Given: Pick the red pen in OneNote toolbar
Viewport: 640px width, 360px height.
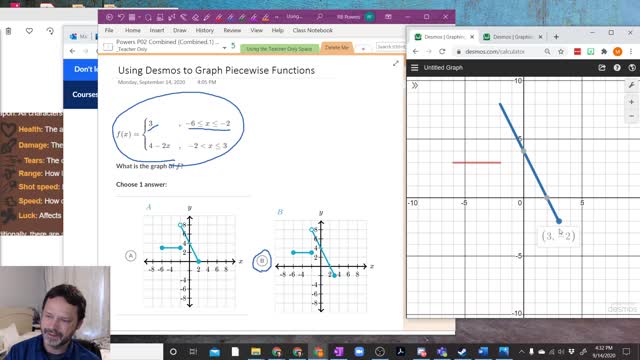Looking at the screenshot, I should 219,17.
